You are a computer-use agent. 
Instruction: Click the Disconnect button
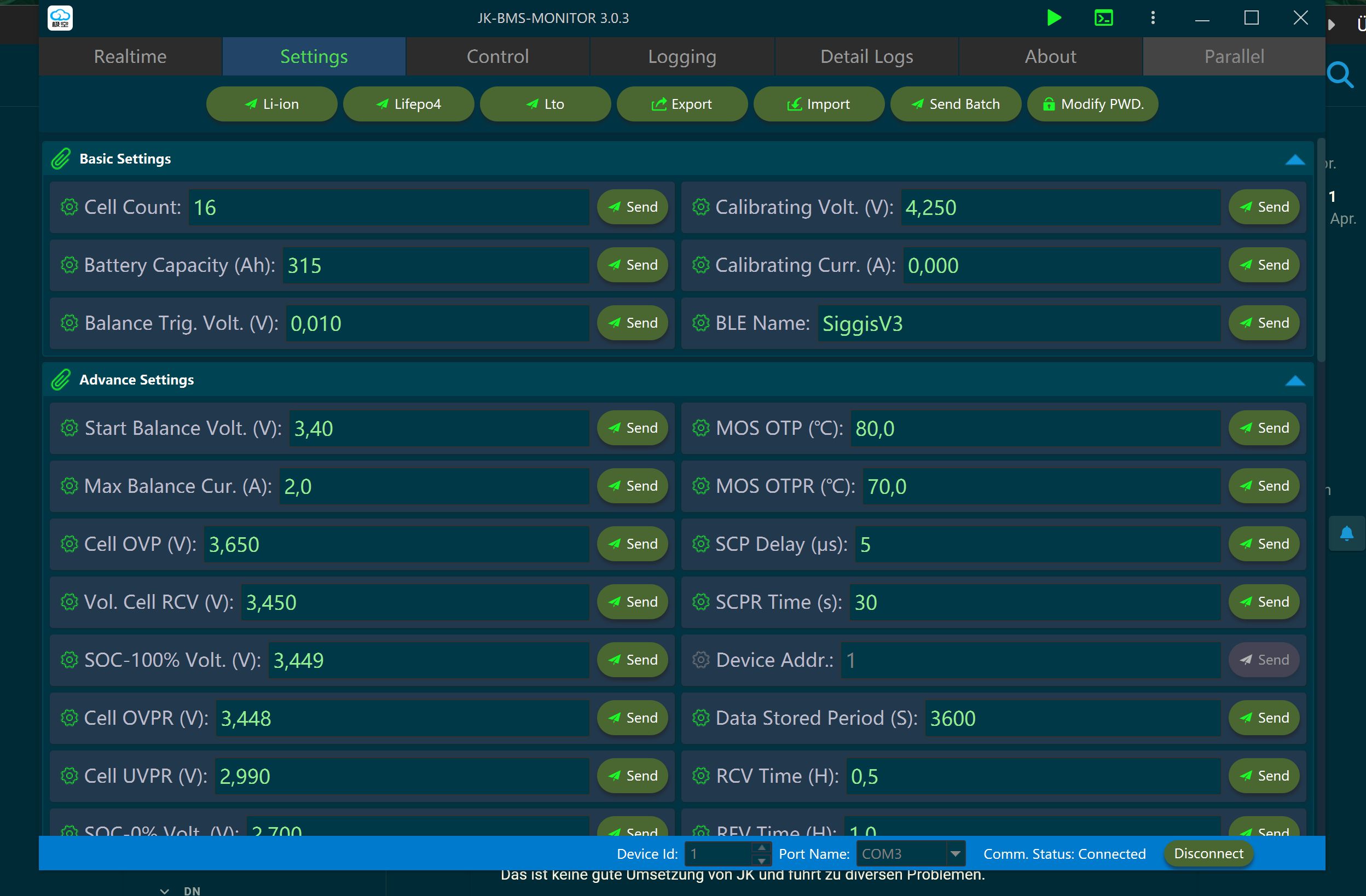[x=1208, y=853]
